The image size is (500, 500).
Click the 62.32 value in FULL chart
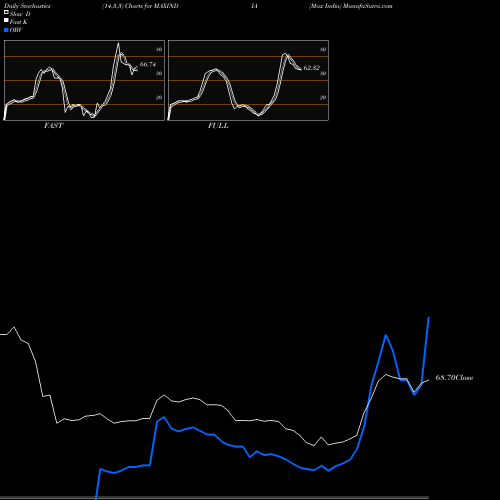[x=312, y=68]
